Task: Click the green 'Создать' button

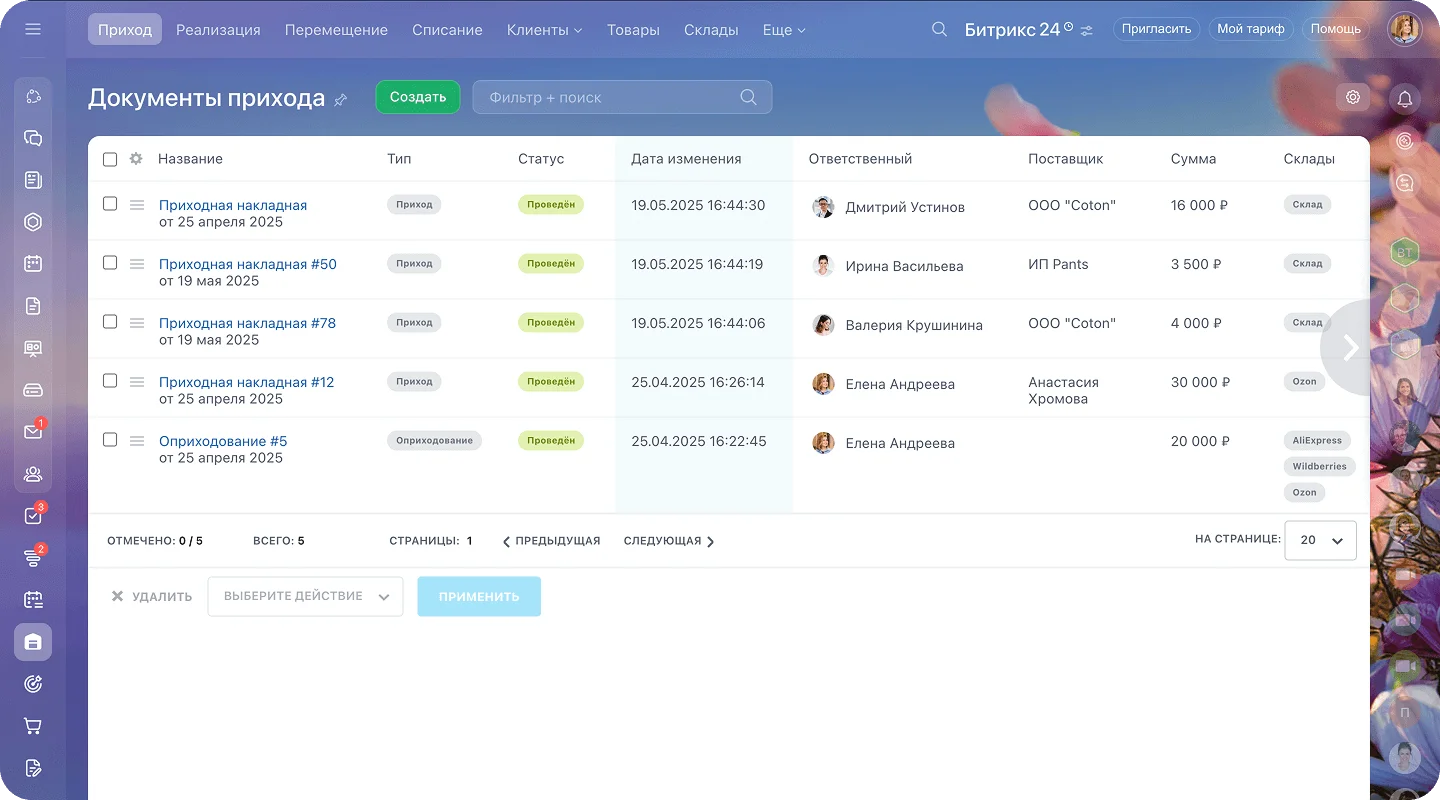Action: (417, 97)
